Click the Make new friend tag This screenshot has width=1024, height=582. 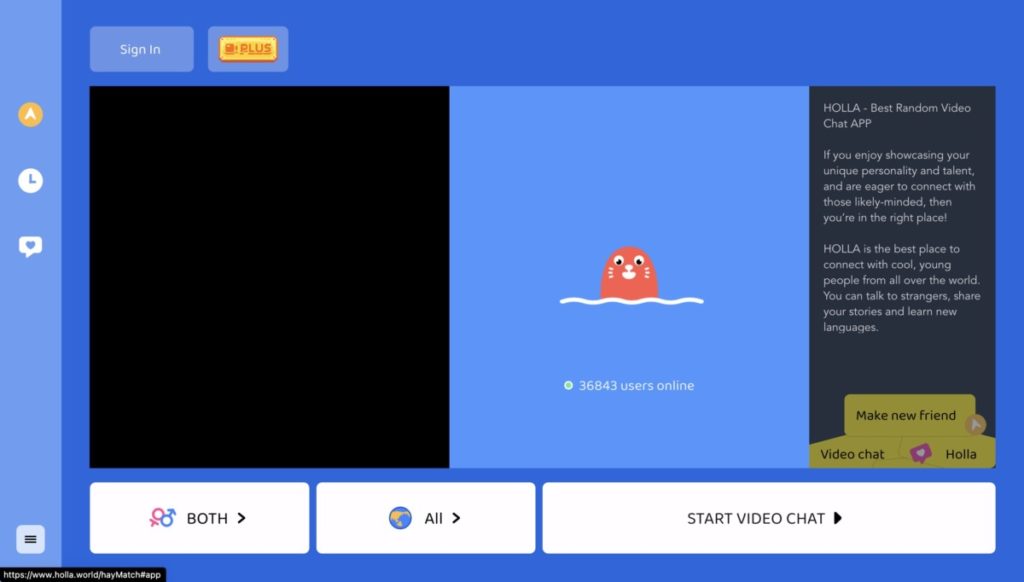point(909,415)
